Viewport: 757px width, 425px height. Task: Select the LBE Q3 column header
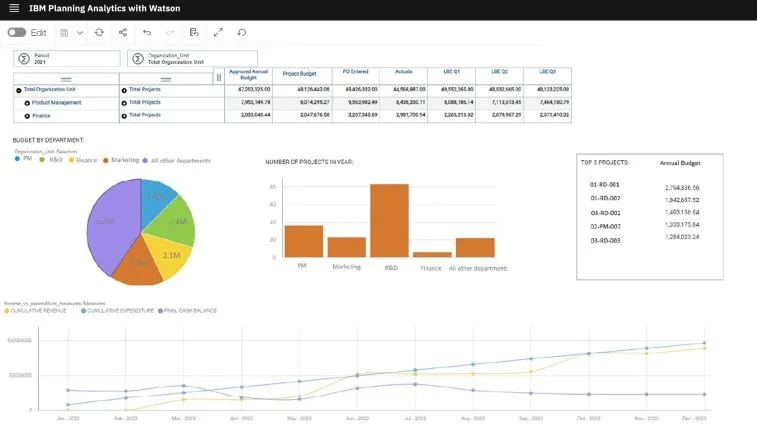click(547, 71)
